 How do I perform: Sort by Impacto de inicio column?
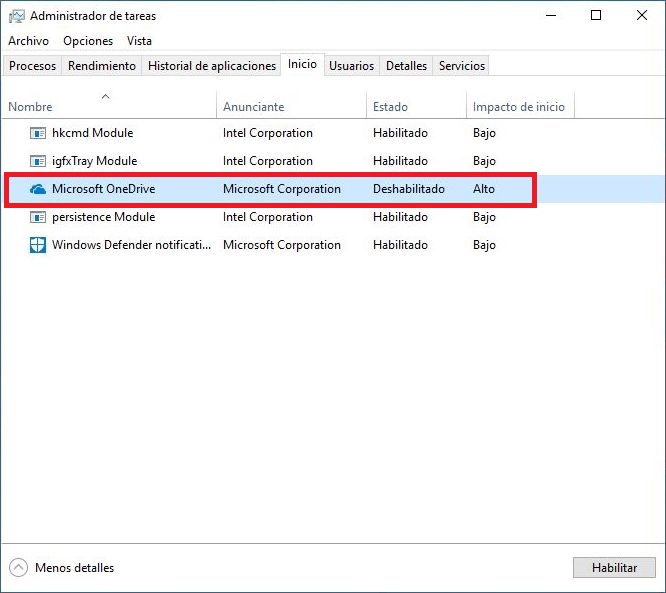coord(519,107)
